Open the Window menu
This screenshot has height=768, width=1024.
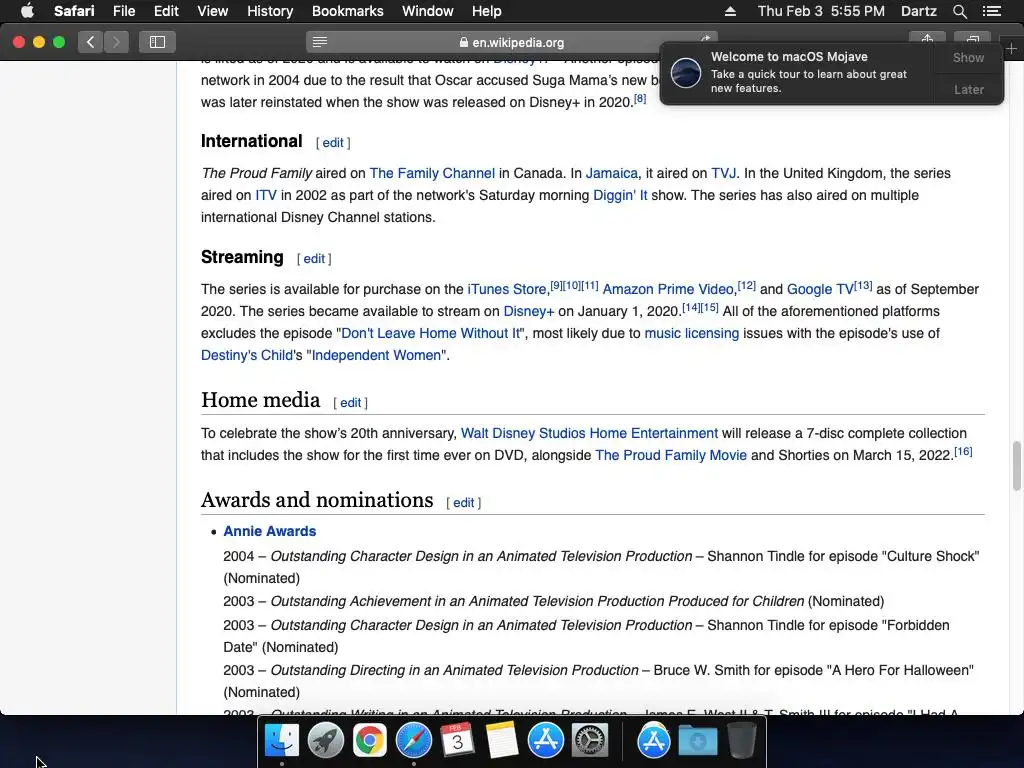[427, 11]
